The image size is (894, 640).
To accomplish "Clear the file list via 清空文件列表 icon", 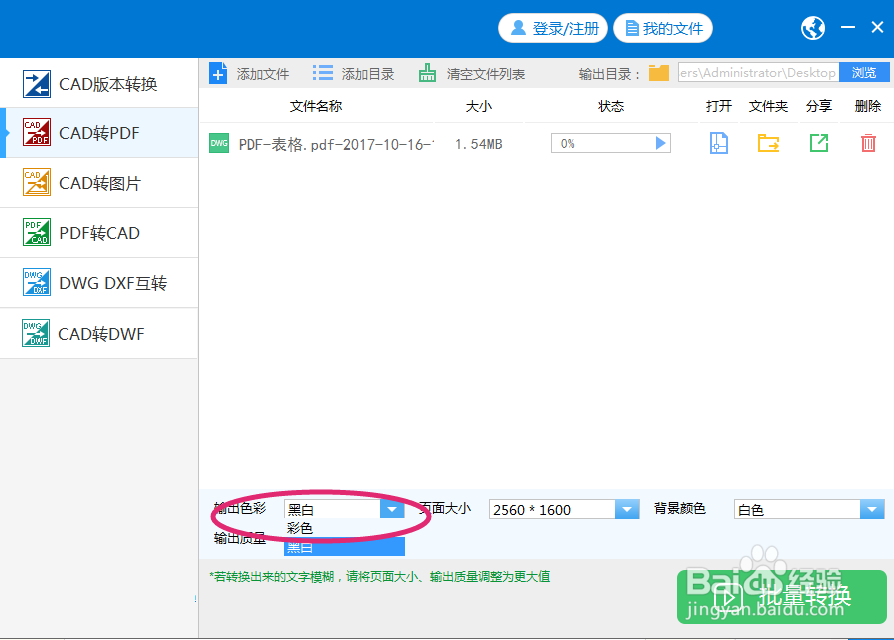I will click(x=427, y=72).
